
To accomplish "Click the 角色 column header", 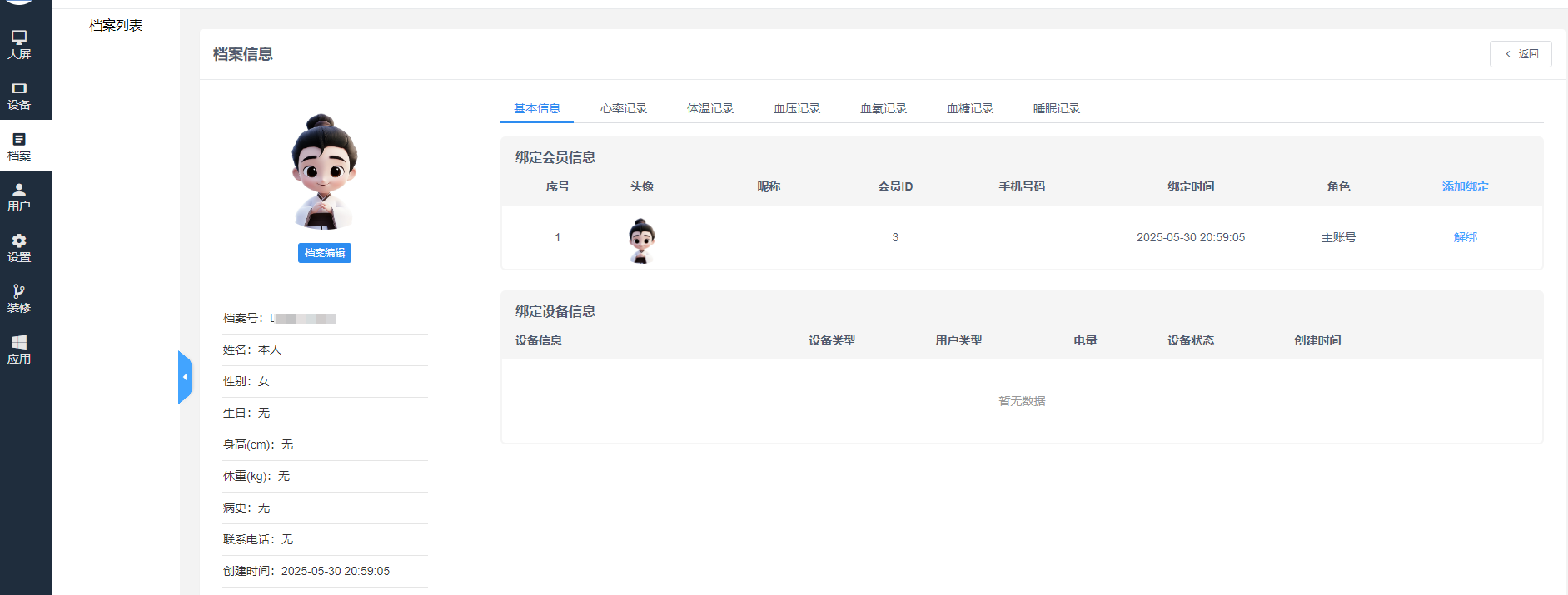I will pos(1339,186).
